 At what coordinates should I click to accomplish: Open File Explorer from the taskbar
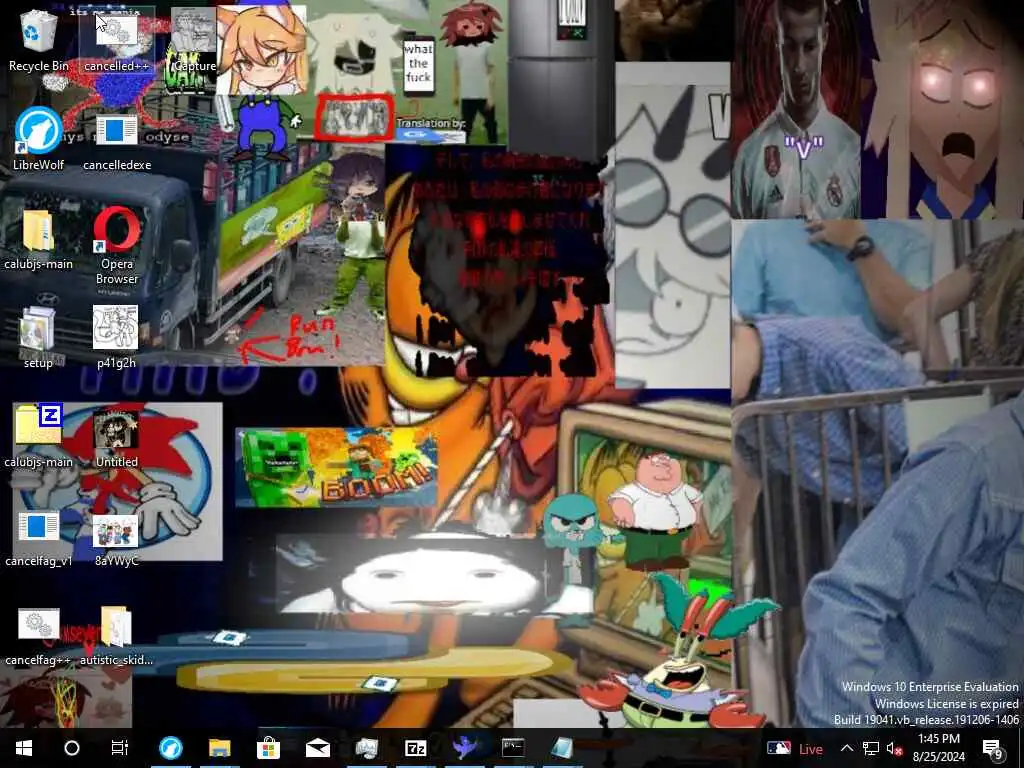[x=219, y=748]
